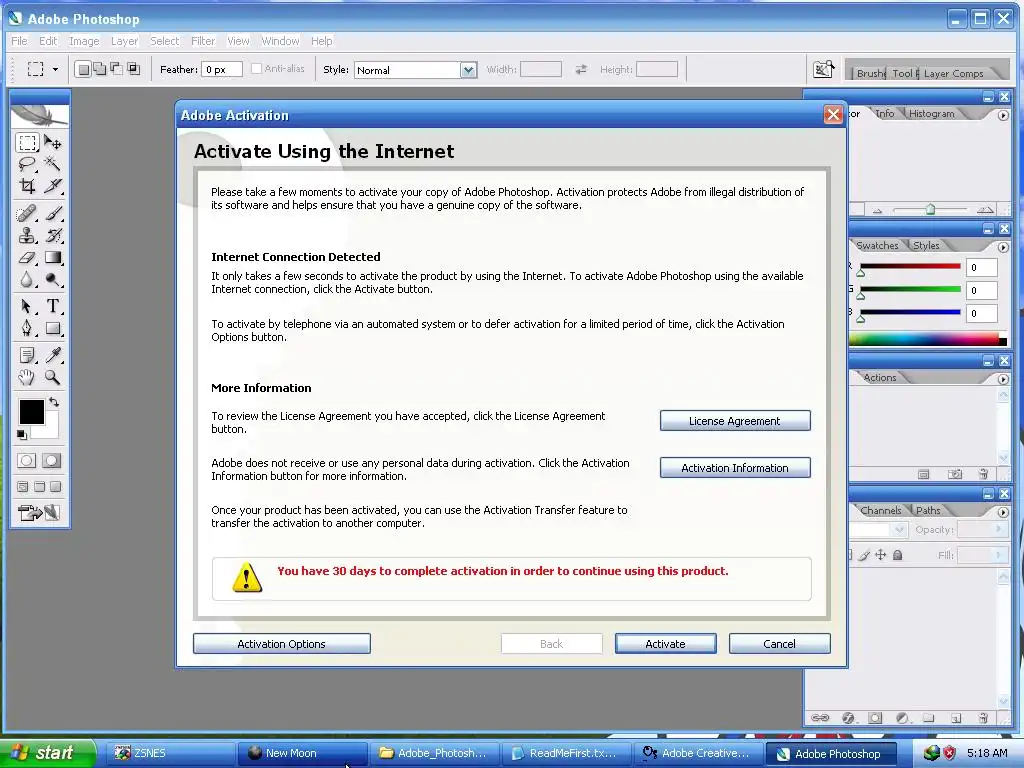This screenshot has width=1024, height=768.
Task: Click the Feather input field
Action: click(x=221, y=69)
